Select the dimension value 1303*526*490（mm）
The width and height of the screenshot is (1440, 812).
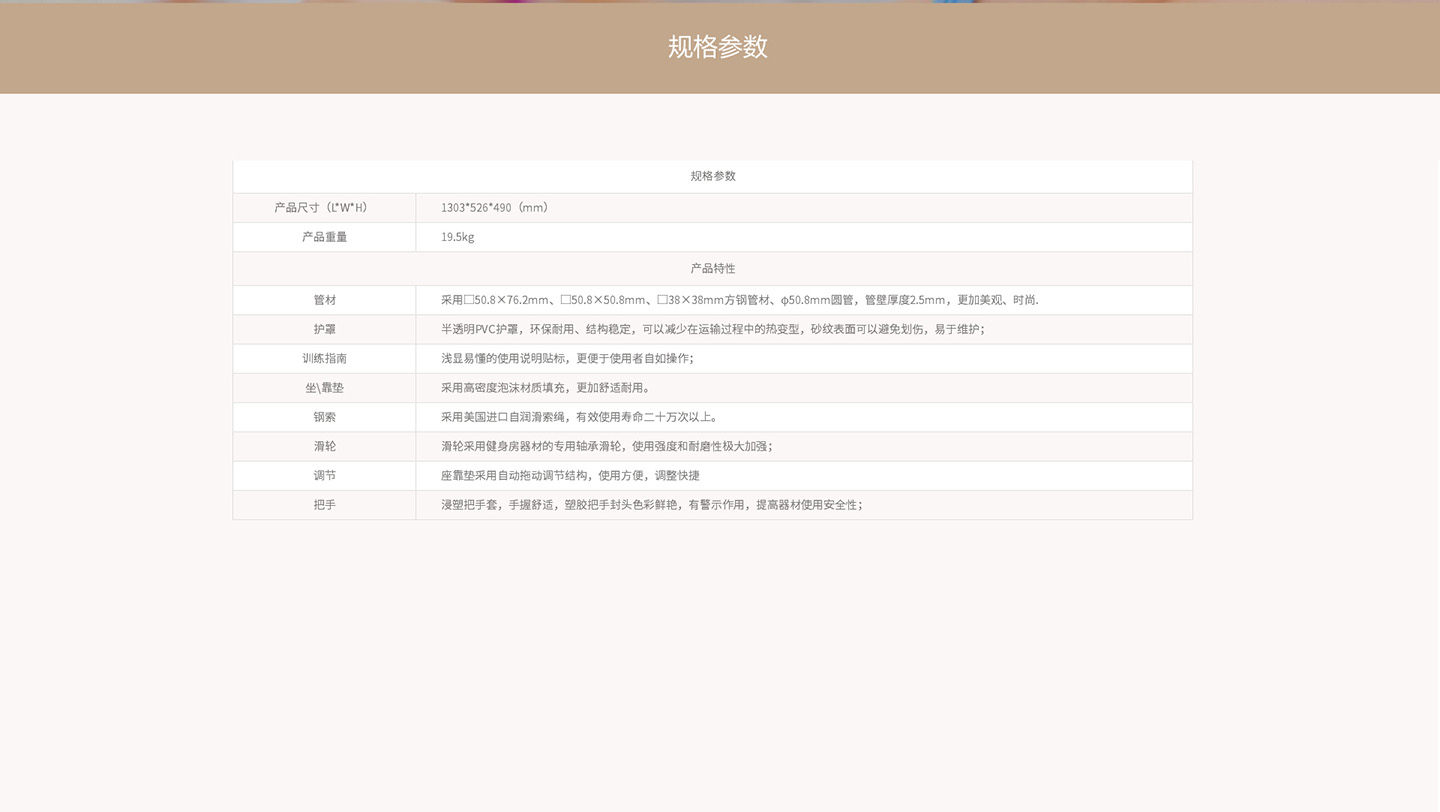pos(494,207)
